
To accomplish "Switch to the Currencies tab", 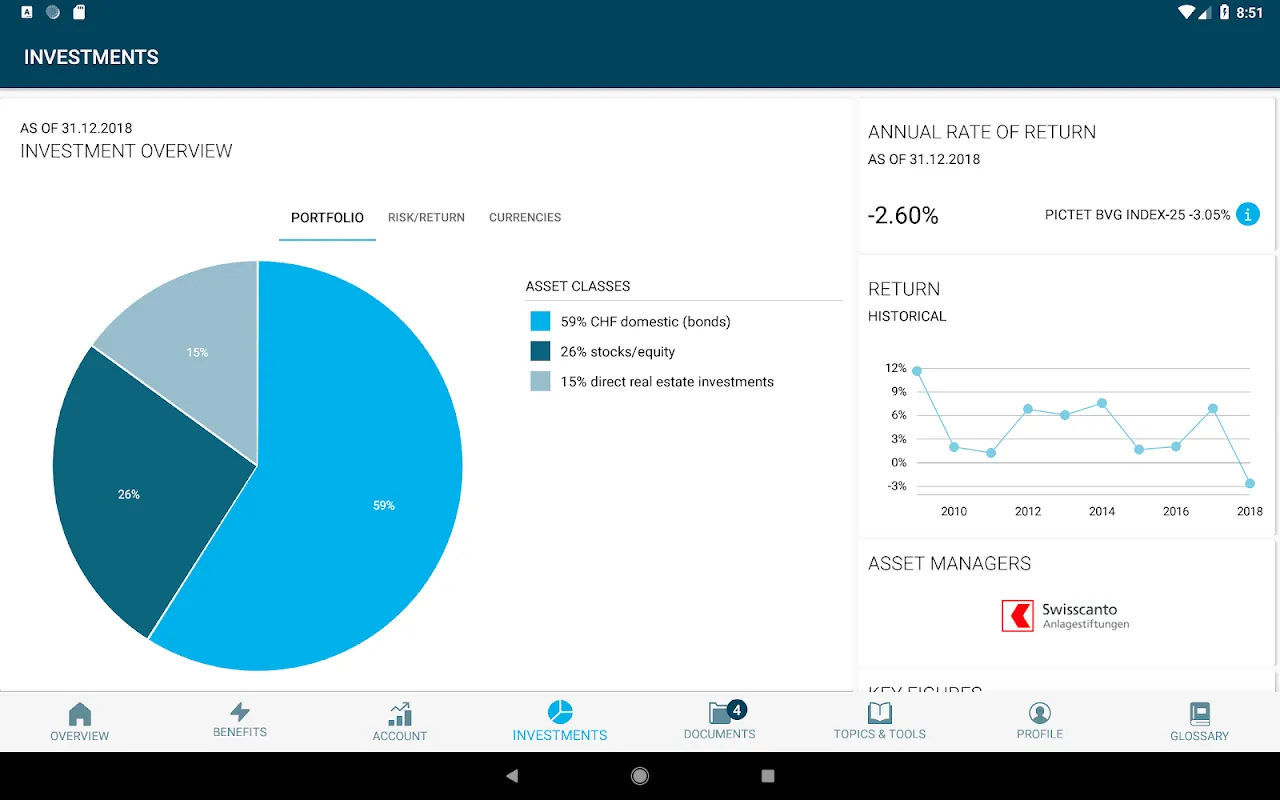I will coord(525,217).
